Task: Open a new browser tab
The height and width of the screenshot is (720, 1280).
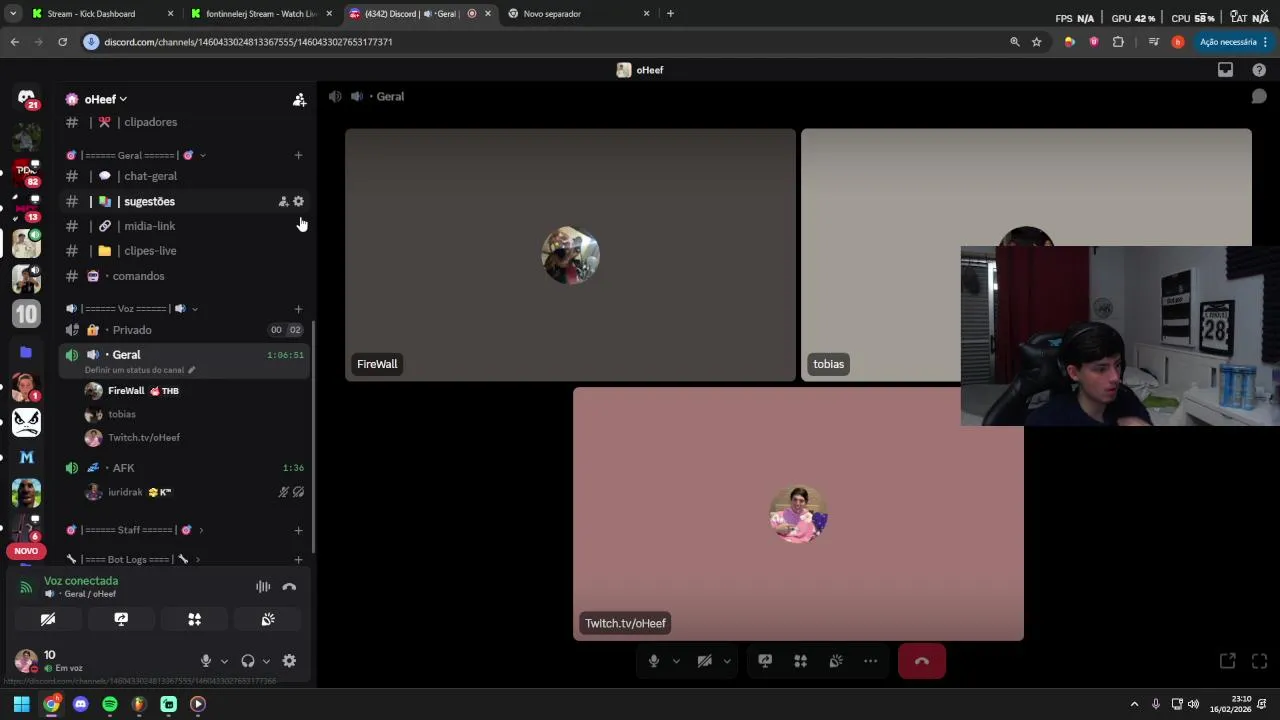Action: pyautogui.click(x=670, y=14)
